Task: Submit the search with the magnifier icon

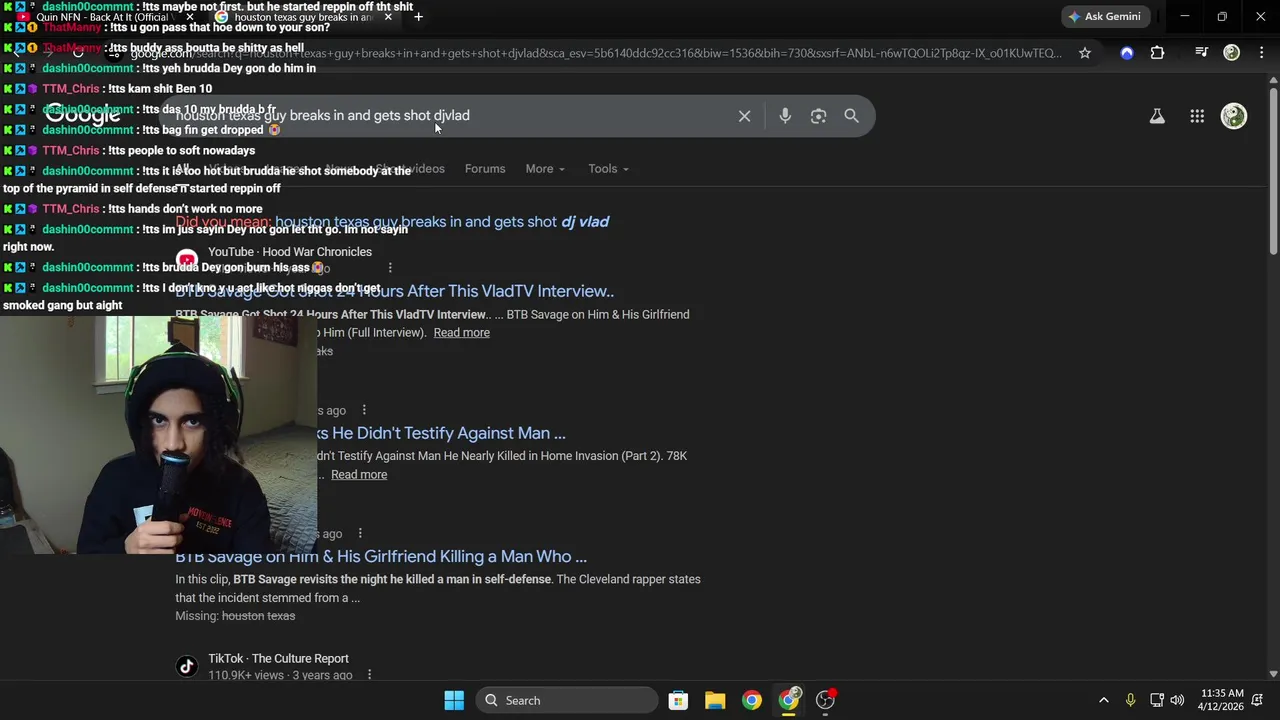Action: 851,116
